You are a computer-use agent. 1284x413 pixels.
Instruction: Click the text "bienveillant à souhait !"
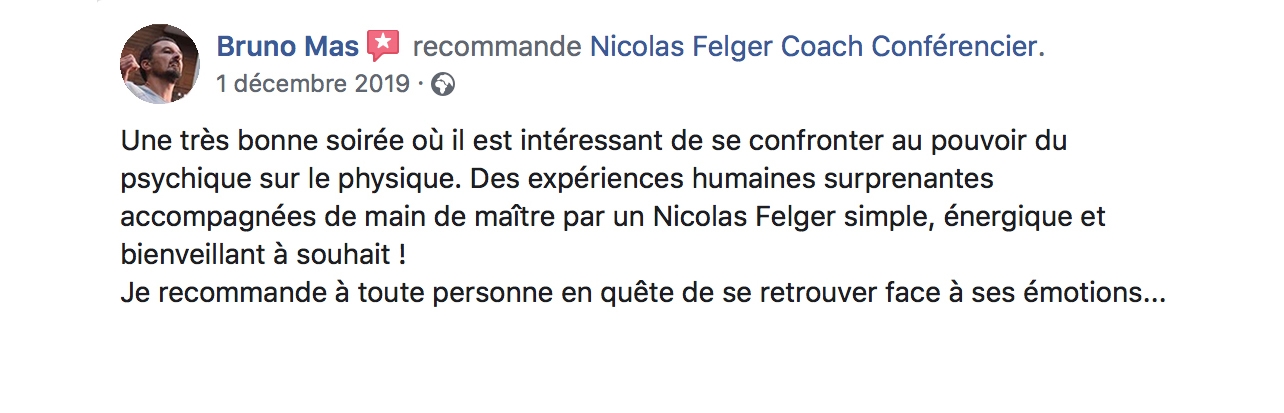pyautogui.click(x=263, y=255)
